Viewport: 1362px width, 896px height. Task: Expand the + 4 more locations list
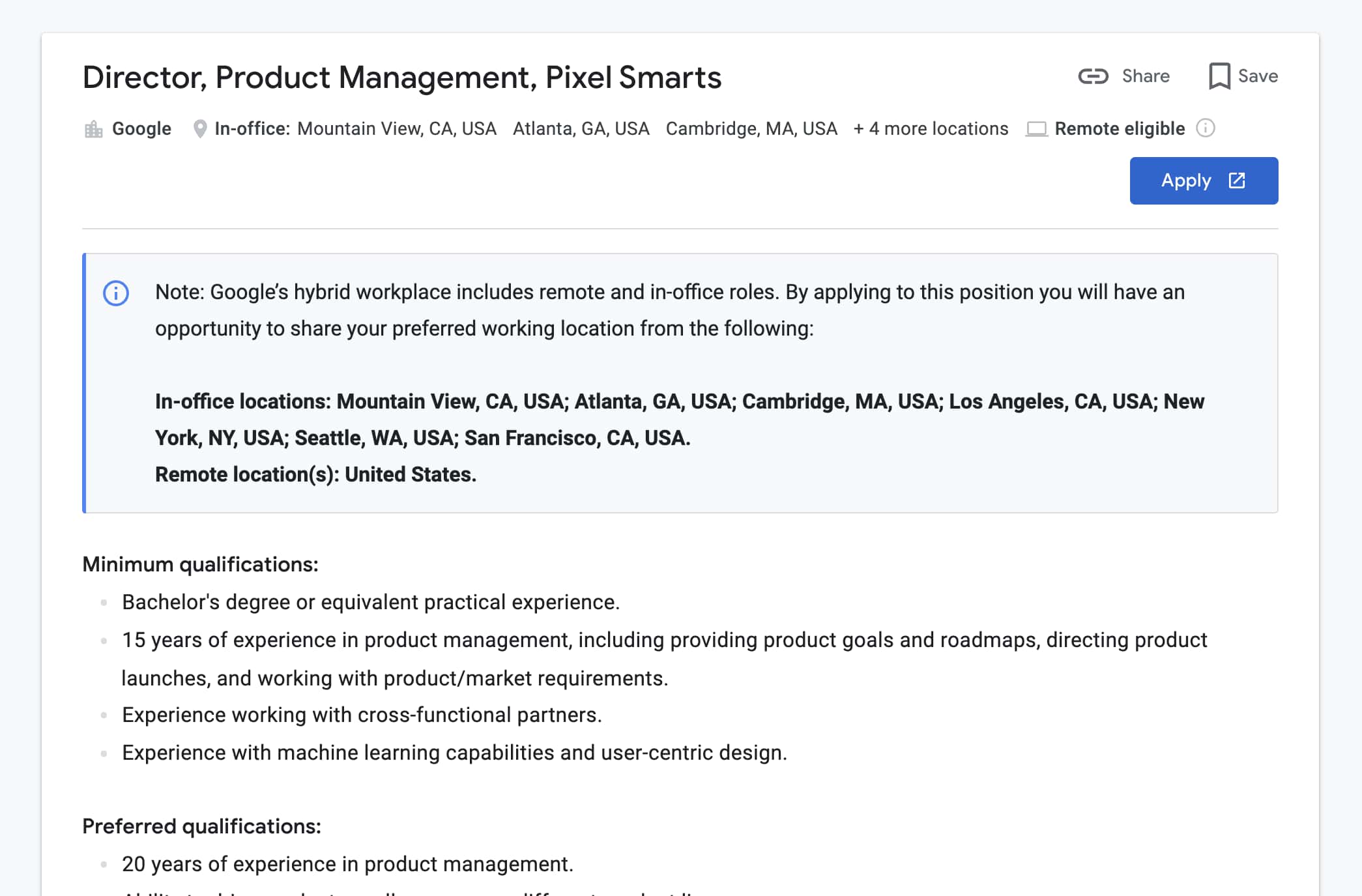931,129
